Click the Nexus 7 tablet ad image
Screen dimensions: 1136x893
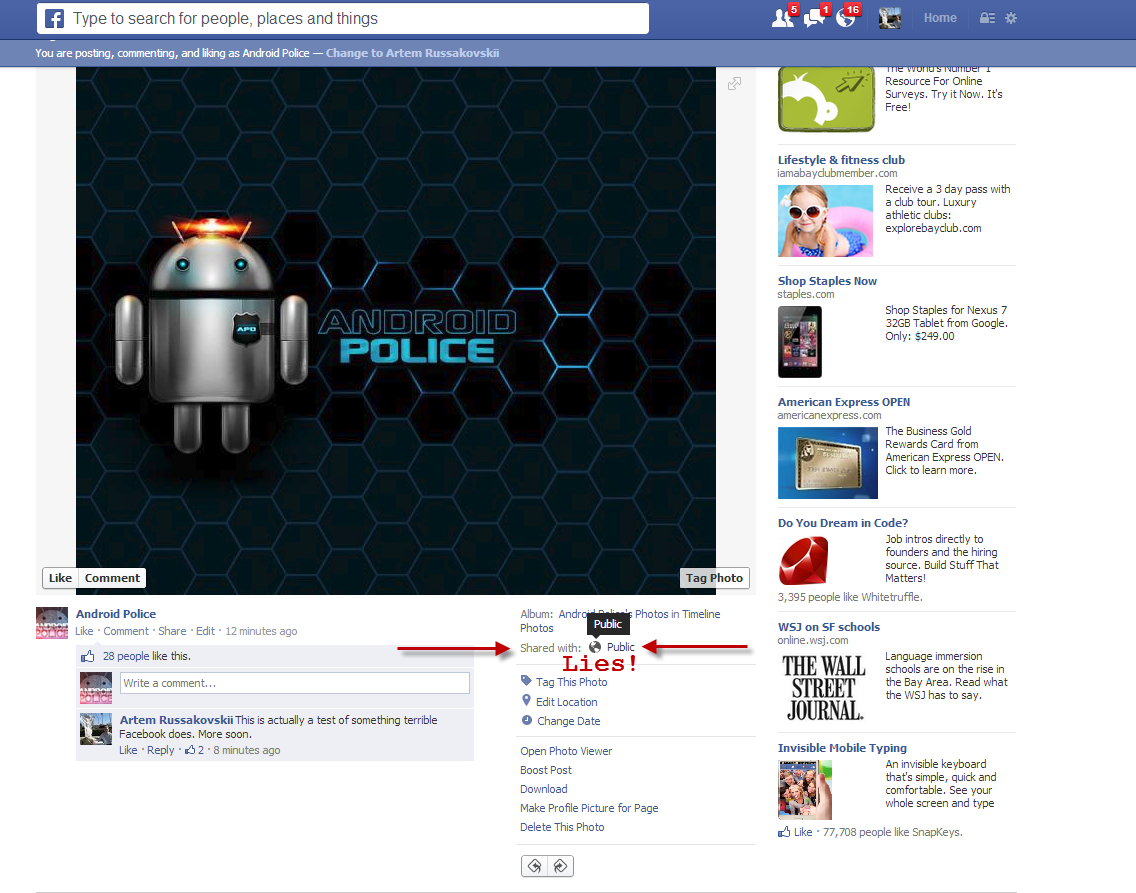click(x=800, y=342)
